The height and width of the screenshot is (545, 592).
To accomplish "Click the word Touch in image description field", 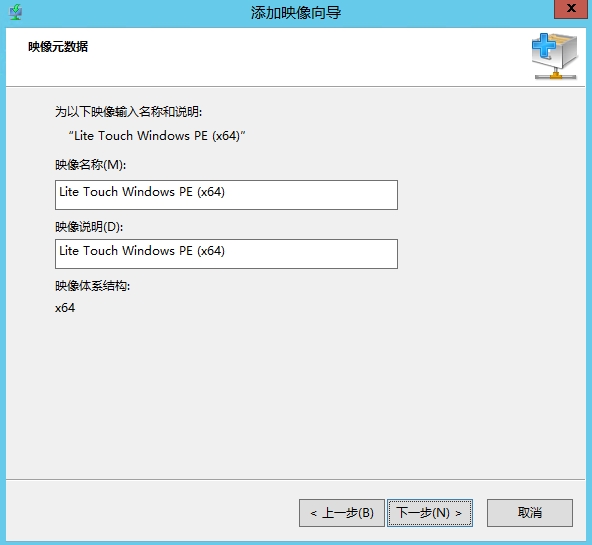I will pyautogui.click(x=100, y=251).
